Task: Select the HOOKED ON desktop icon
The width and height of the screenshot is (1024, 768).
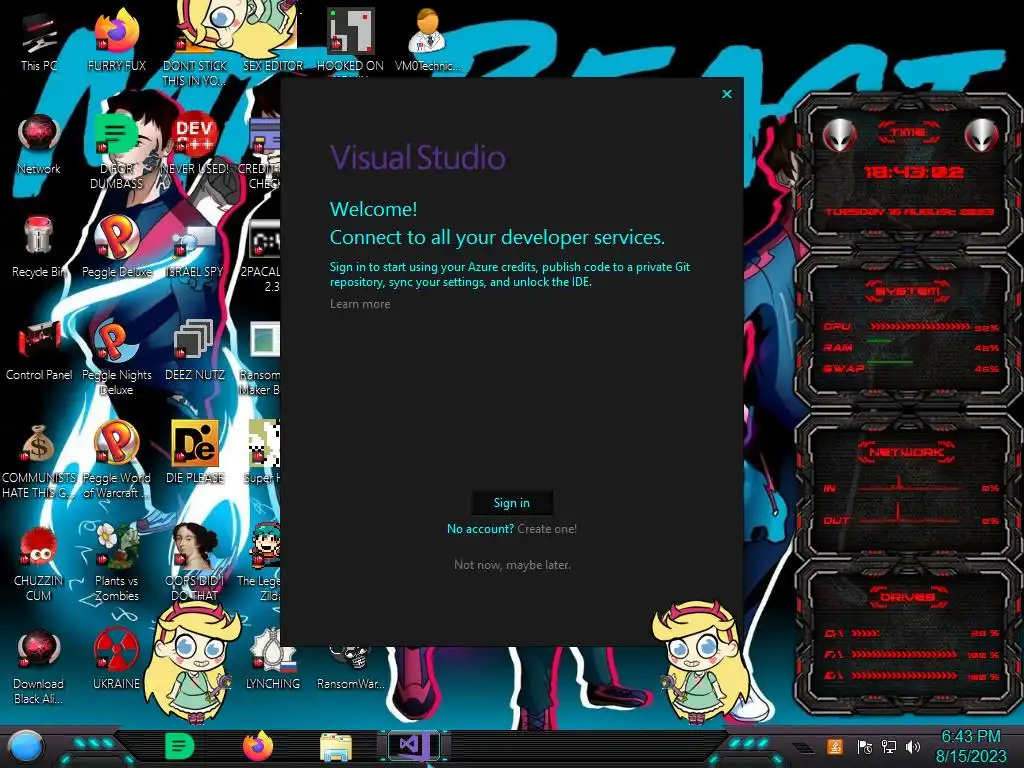Action: click(351, 40)
